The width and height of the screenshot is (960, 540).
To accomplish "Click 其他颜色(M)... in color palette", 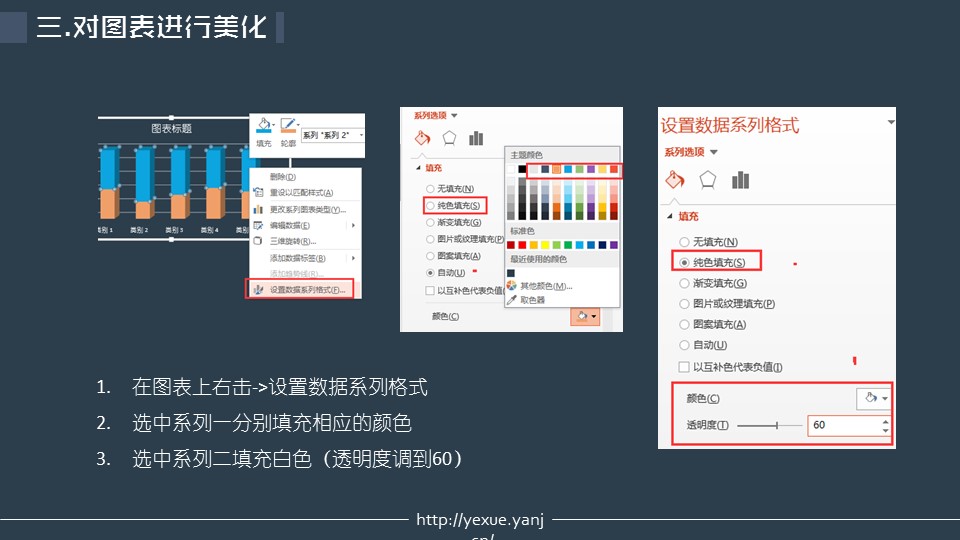I will tap(546, 286).
